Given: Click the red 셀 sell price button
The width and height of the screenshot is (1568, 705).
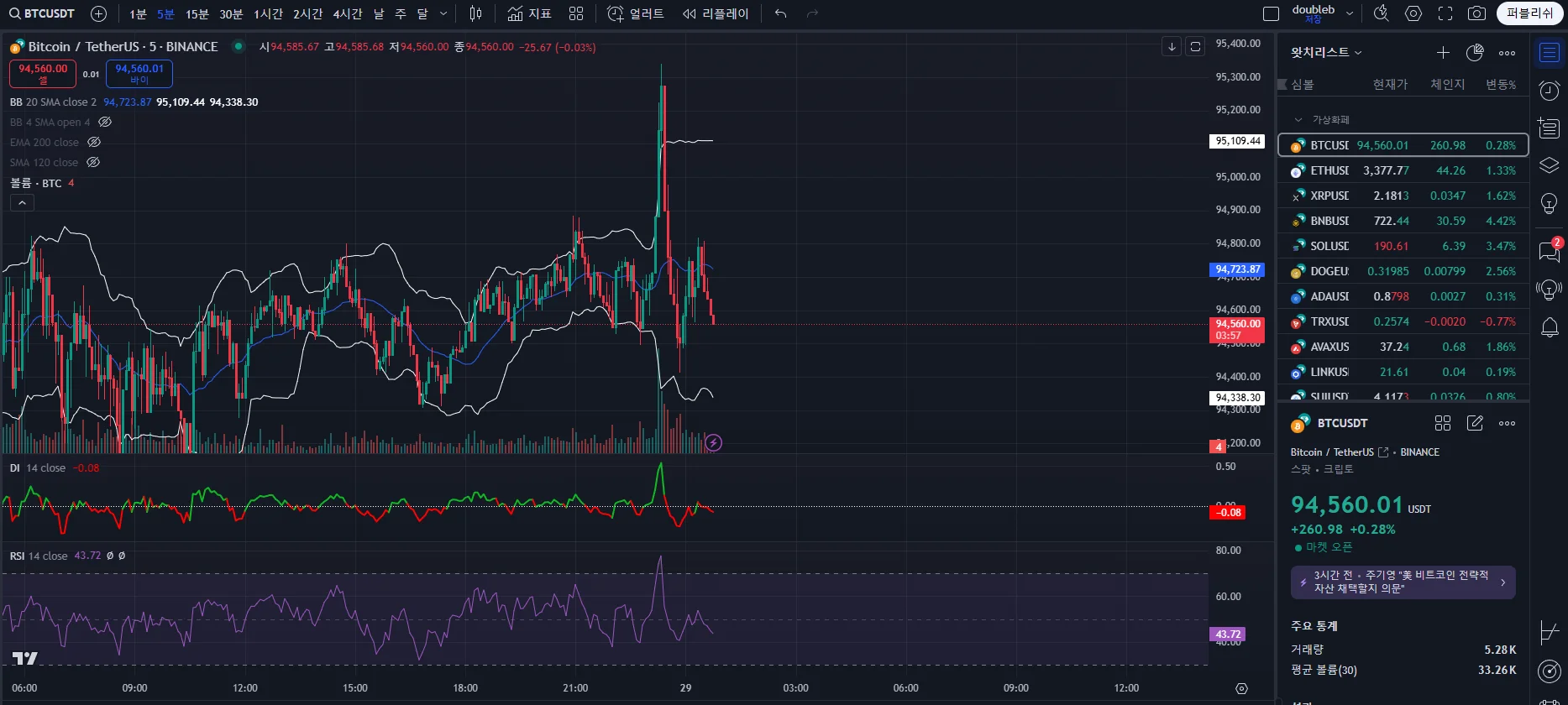Looking at the screenshot, I should 43,74.
